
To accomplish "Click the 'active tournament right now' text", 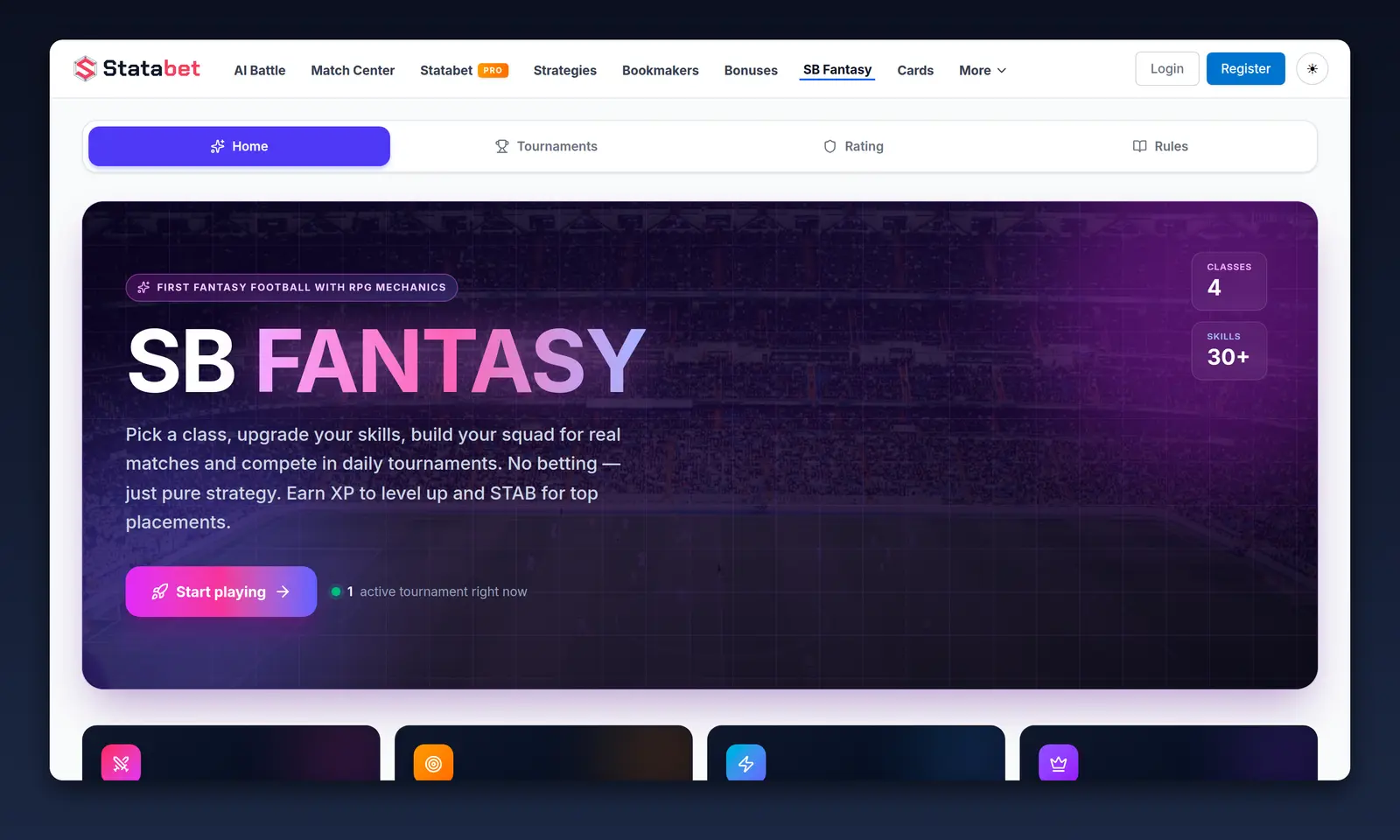I will (x=444, y=592).
